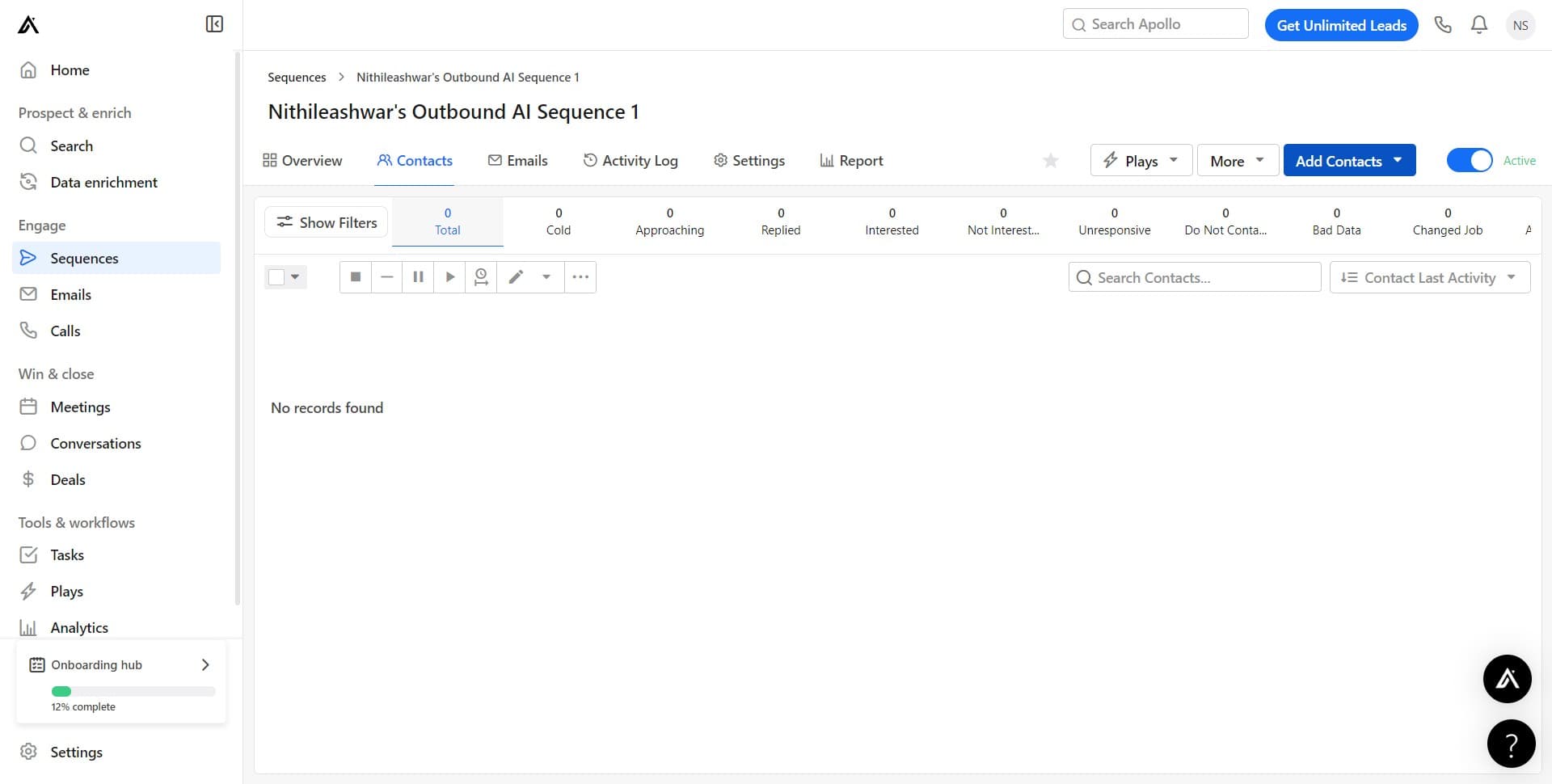Click the Get Unlimited Leads button
The image size is (1552, 784).
point(1341,25)
